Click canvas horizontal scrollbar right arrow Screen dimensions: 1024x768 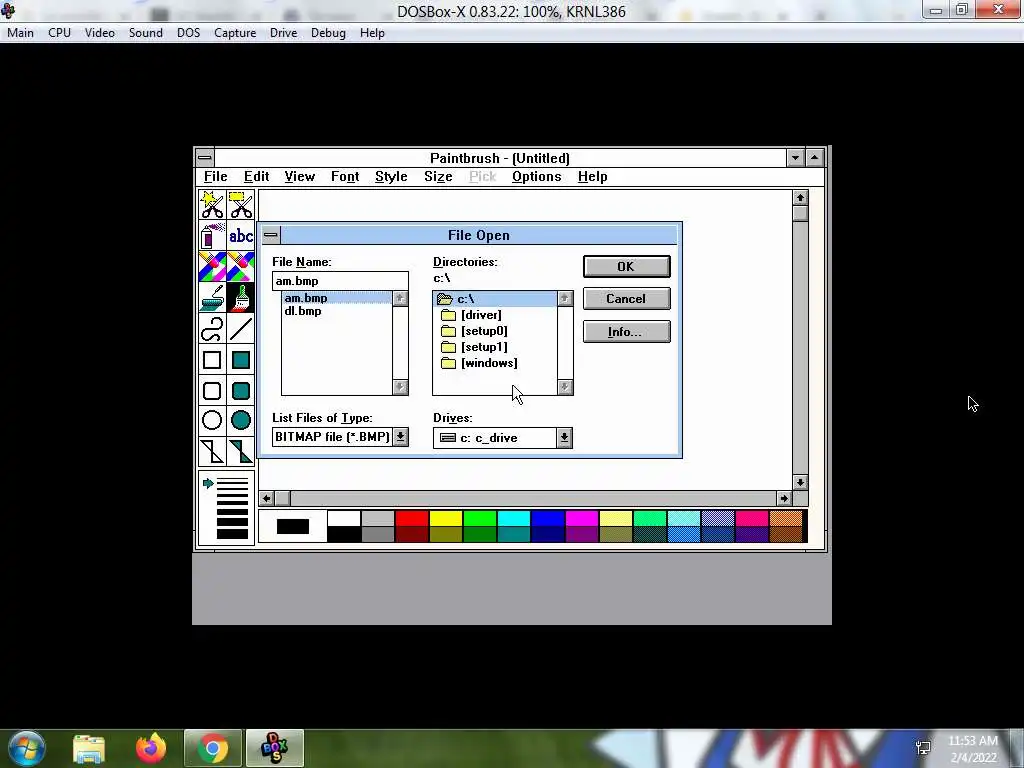(784, 498)
